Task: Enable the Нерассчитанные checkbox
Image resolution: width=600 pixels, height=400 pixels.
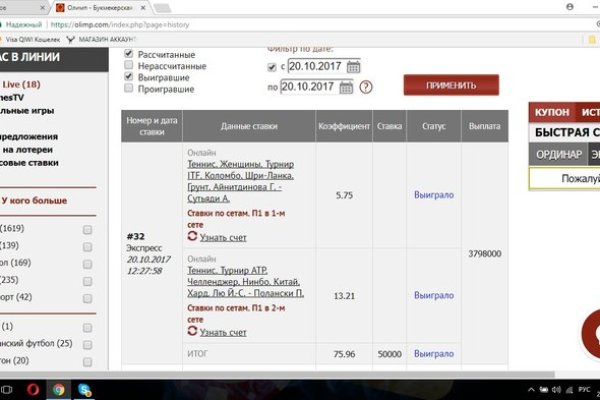Action: (127, 65)
